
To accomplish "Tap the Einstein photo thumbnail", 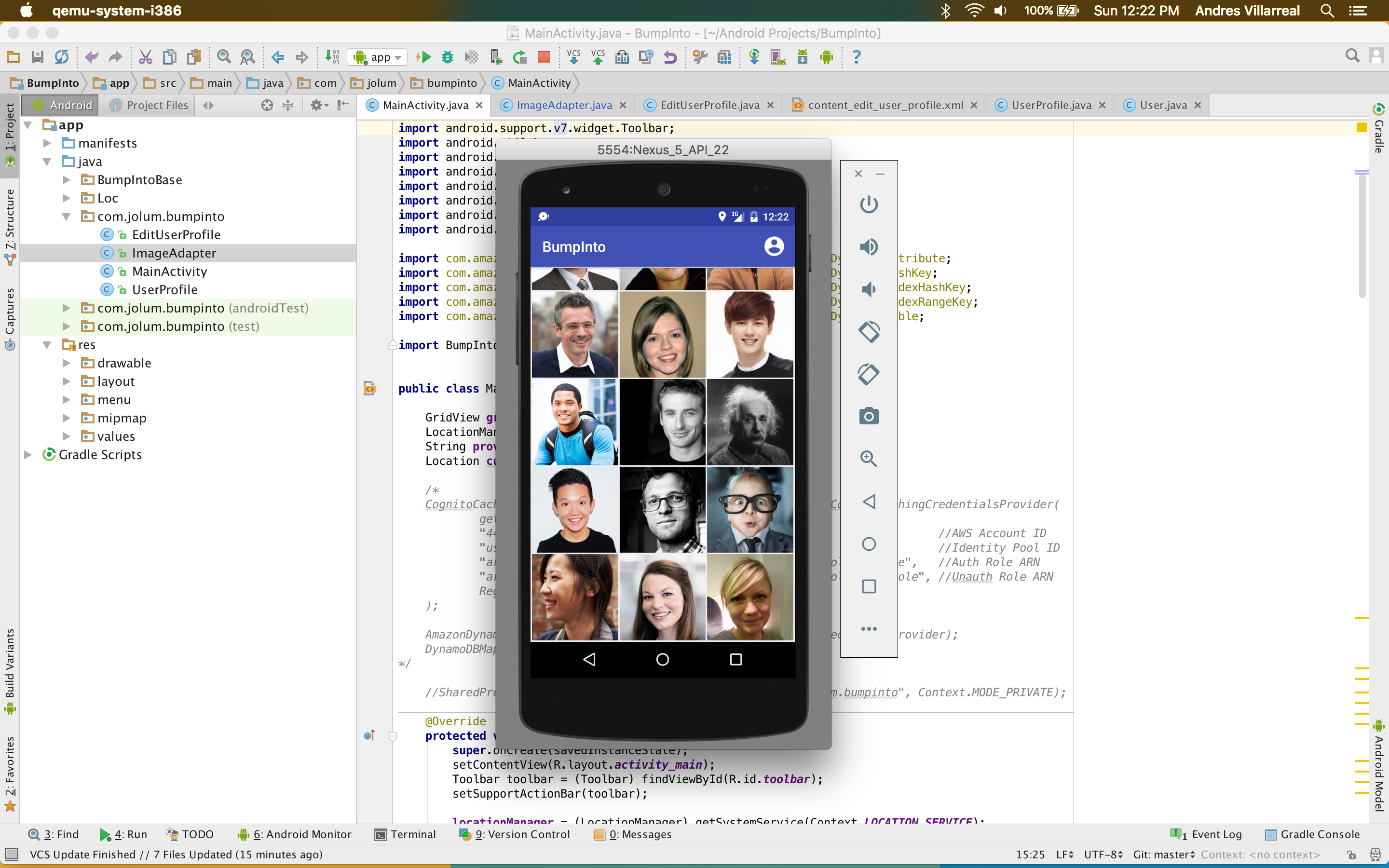I will (749, 422).
